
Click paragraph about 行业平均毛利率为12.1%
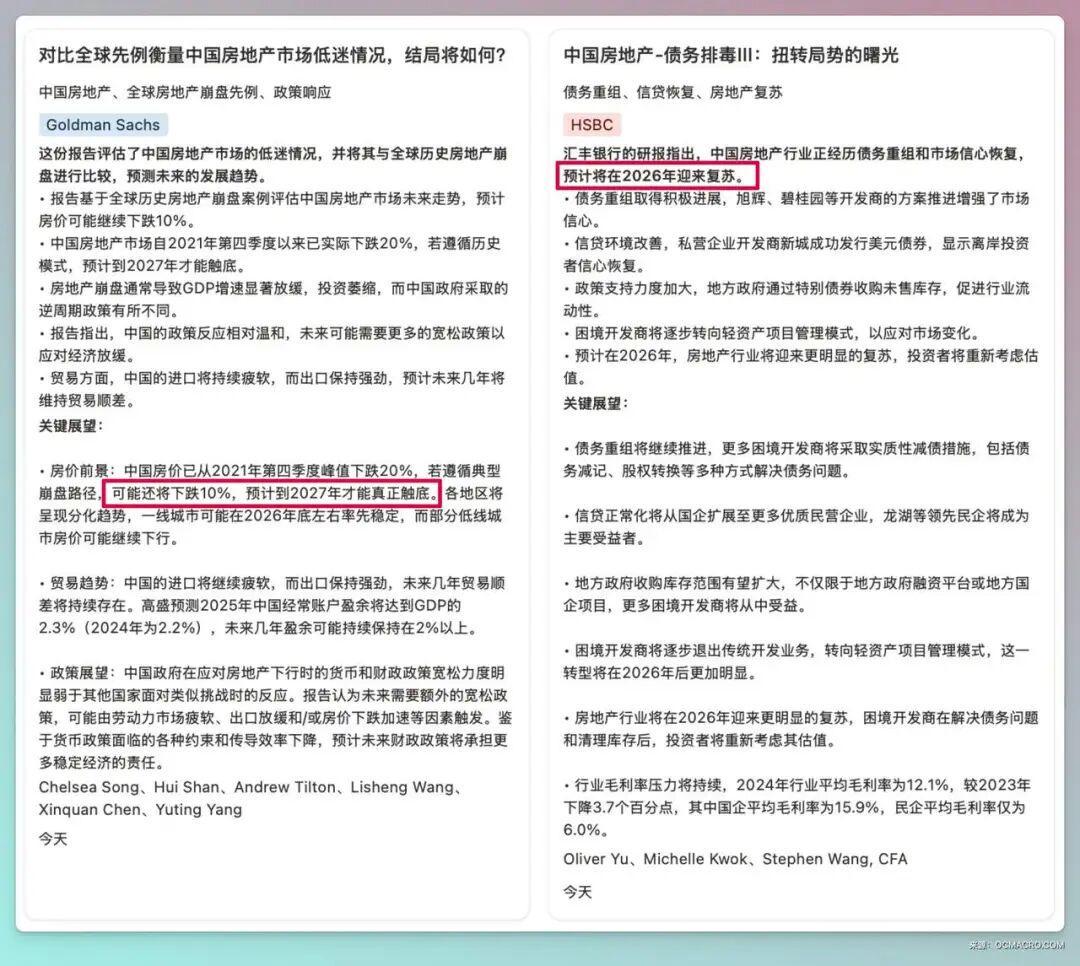click(x=797, y=807)
